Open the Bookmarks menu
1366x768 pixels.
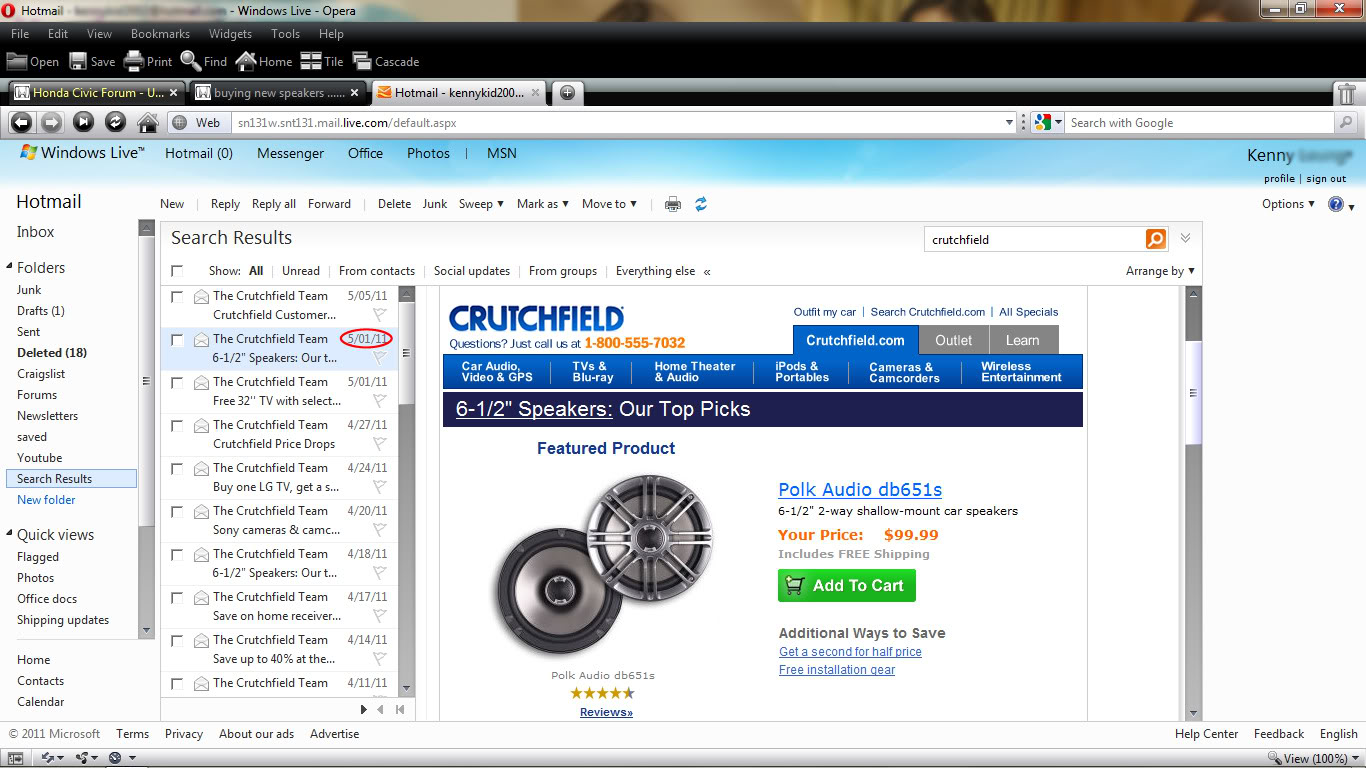160,34
